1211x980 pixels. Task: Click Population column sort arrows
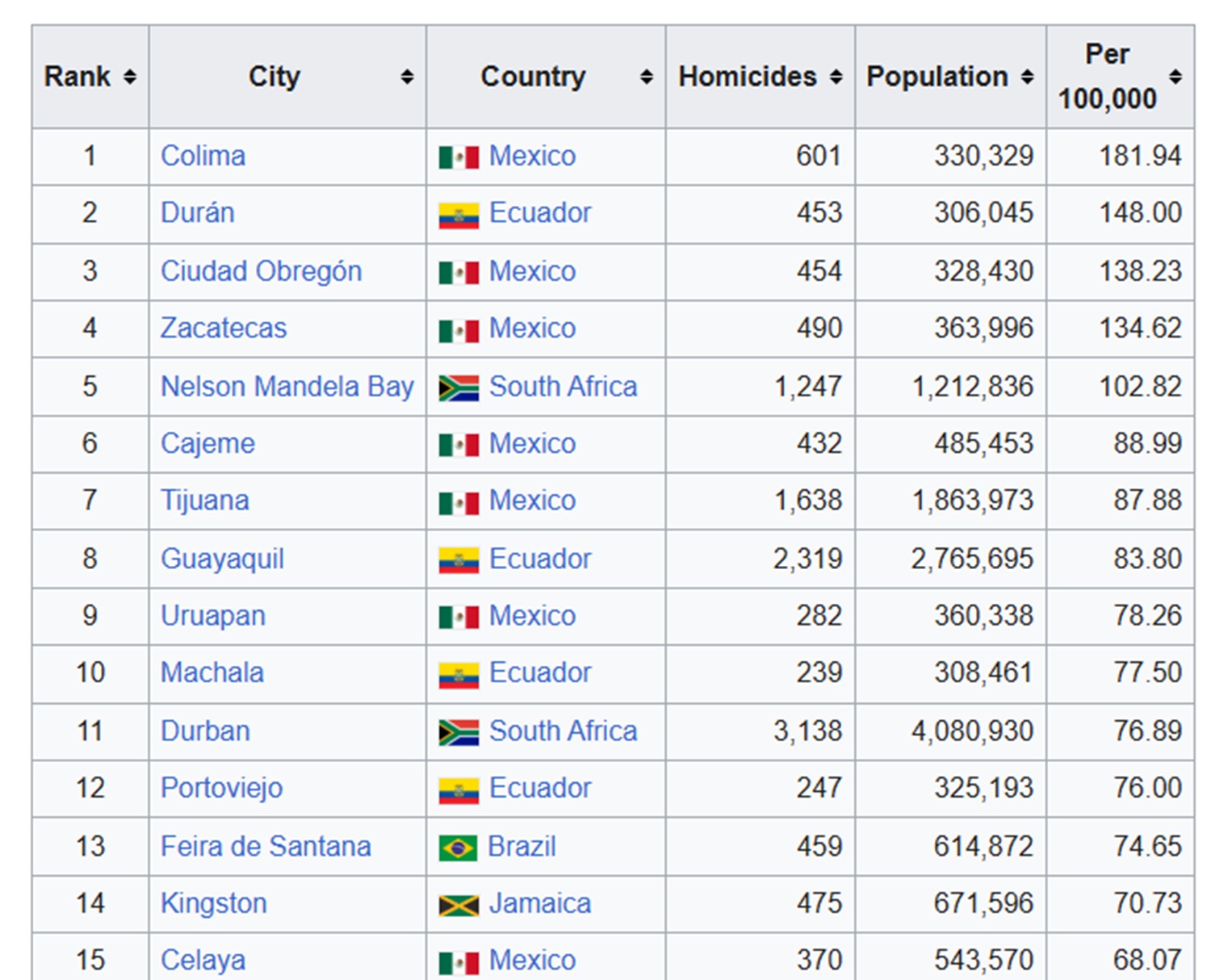pyautogui.click(x=1027, y=77)
